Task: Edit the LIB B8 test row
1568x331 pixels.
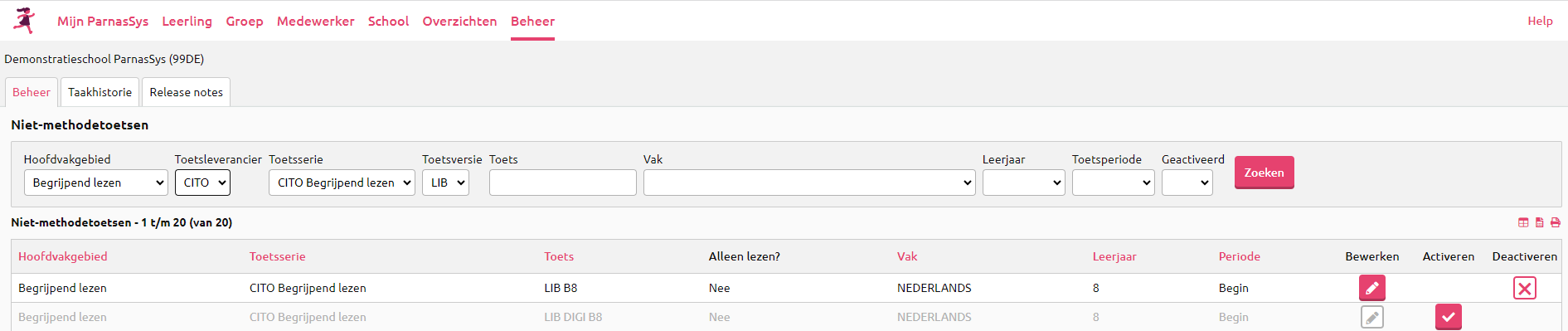Action: [1372, 288]
